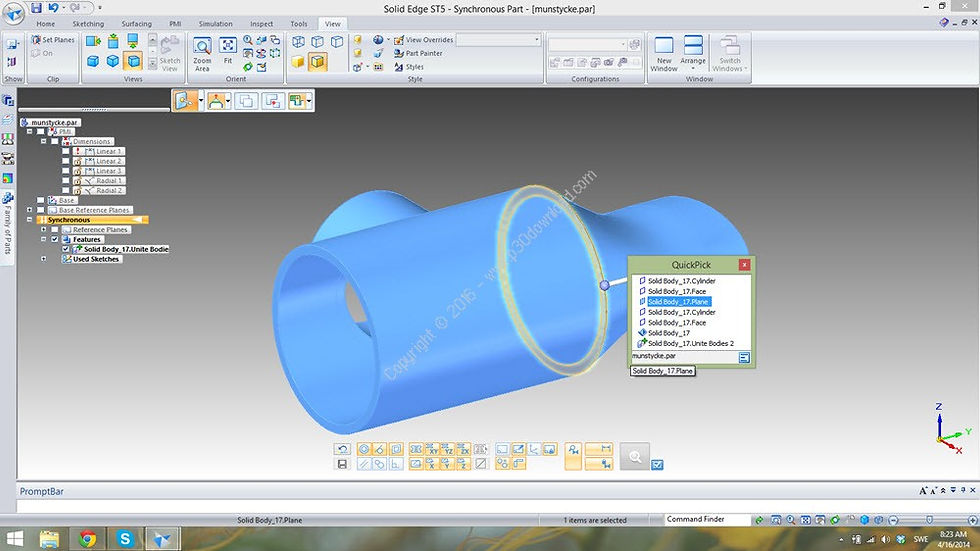The width and height of the screenshot is (980, 551).
Task: Open the Inspect ribbon tab
Action: pyautogui.click(x=261, y=24)
